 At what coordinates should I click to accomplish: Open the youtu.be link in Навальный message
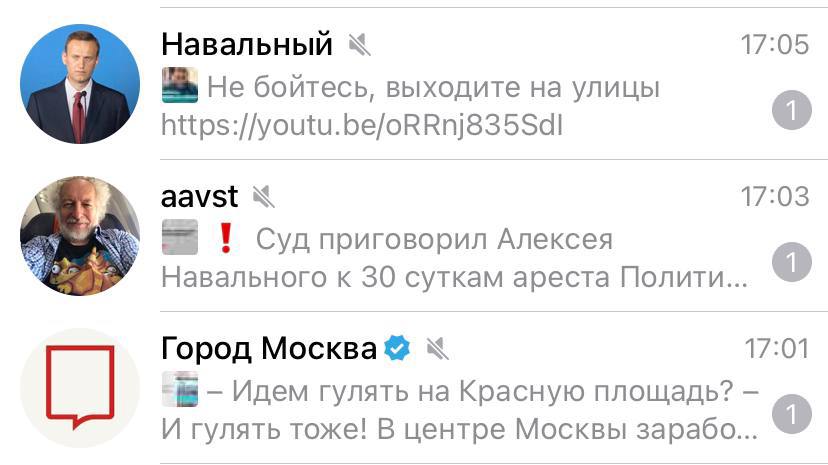pos(362,126)
